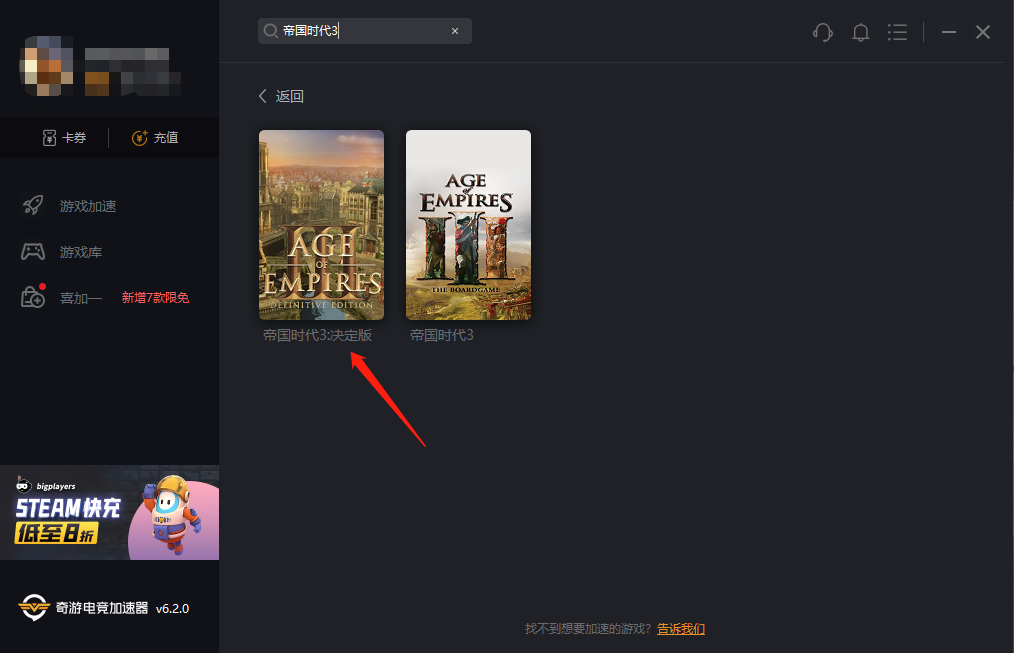Screen dimensions: 1014x653
Task: Click the 卡券 coupon icon
Action: (x=49, y=138)
